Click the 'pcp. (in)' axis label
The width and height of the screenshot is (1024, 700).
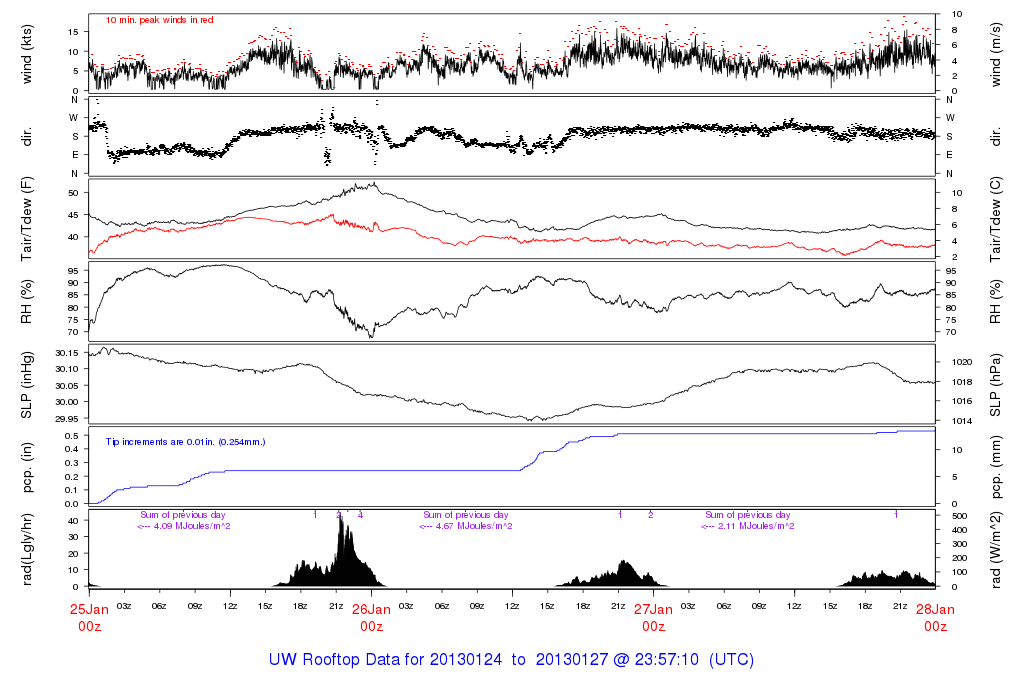pos(26,468)
